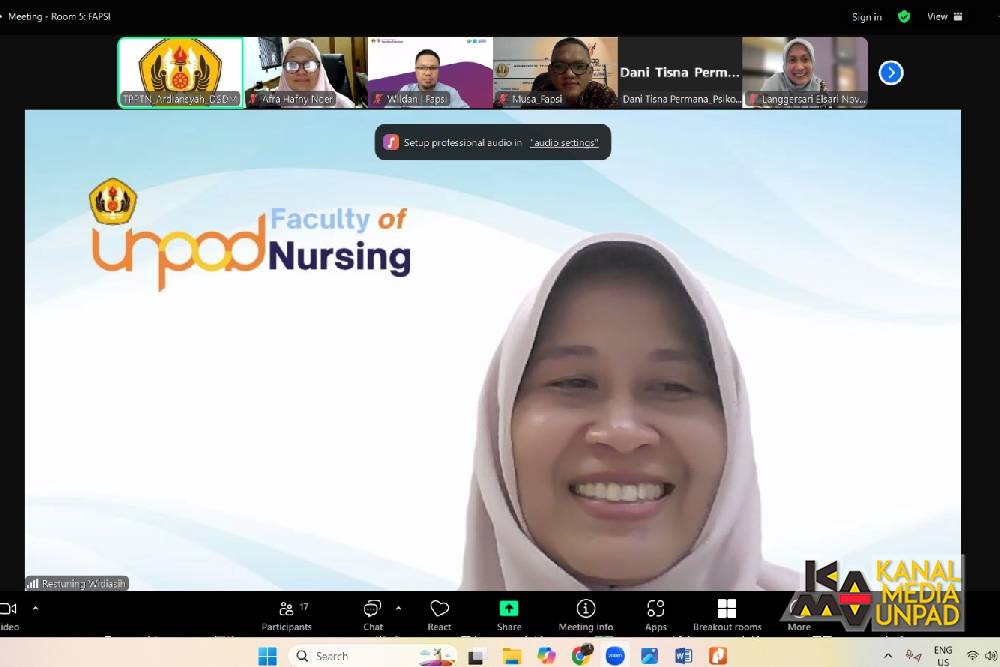
Task: Click the Sign in button
Action: (x=866, y=17)
